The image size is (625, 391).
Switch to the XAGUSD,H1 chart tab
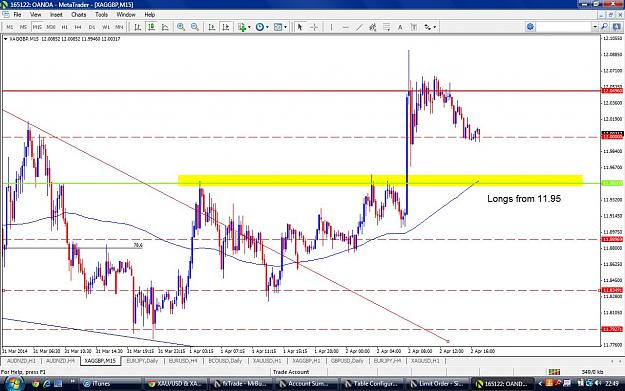[x=425, y=361]
